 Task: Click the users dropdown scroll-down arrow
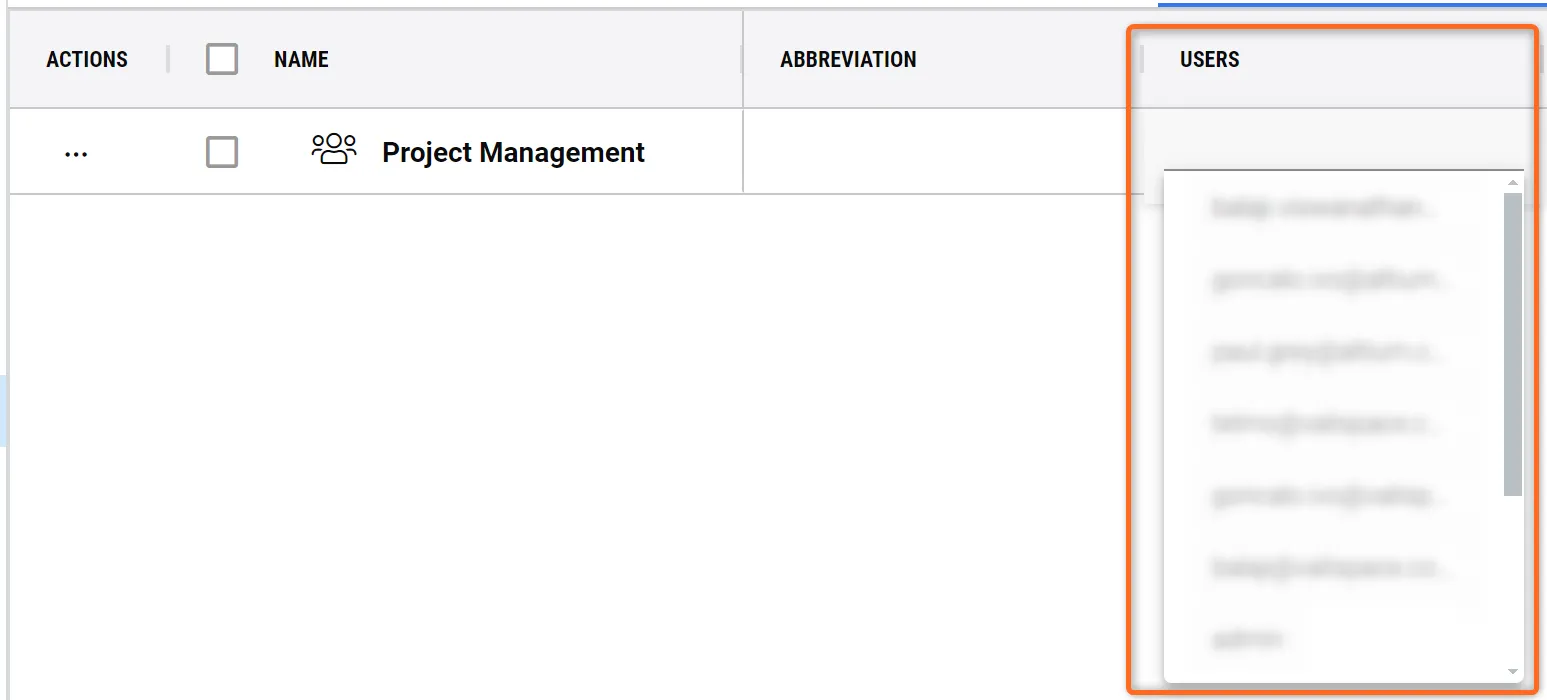pyautogui.click(x=1513, y=672)
